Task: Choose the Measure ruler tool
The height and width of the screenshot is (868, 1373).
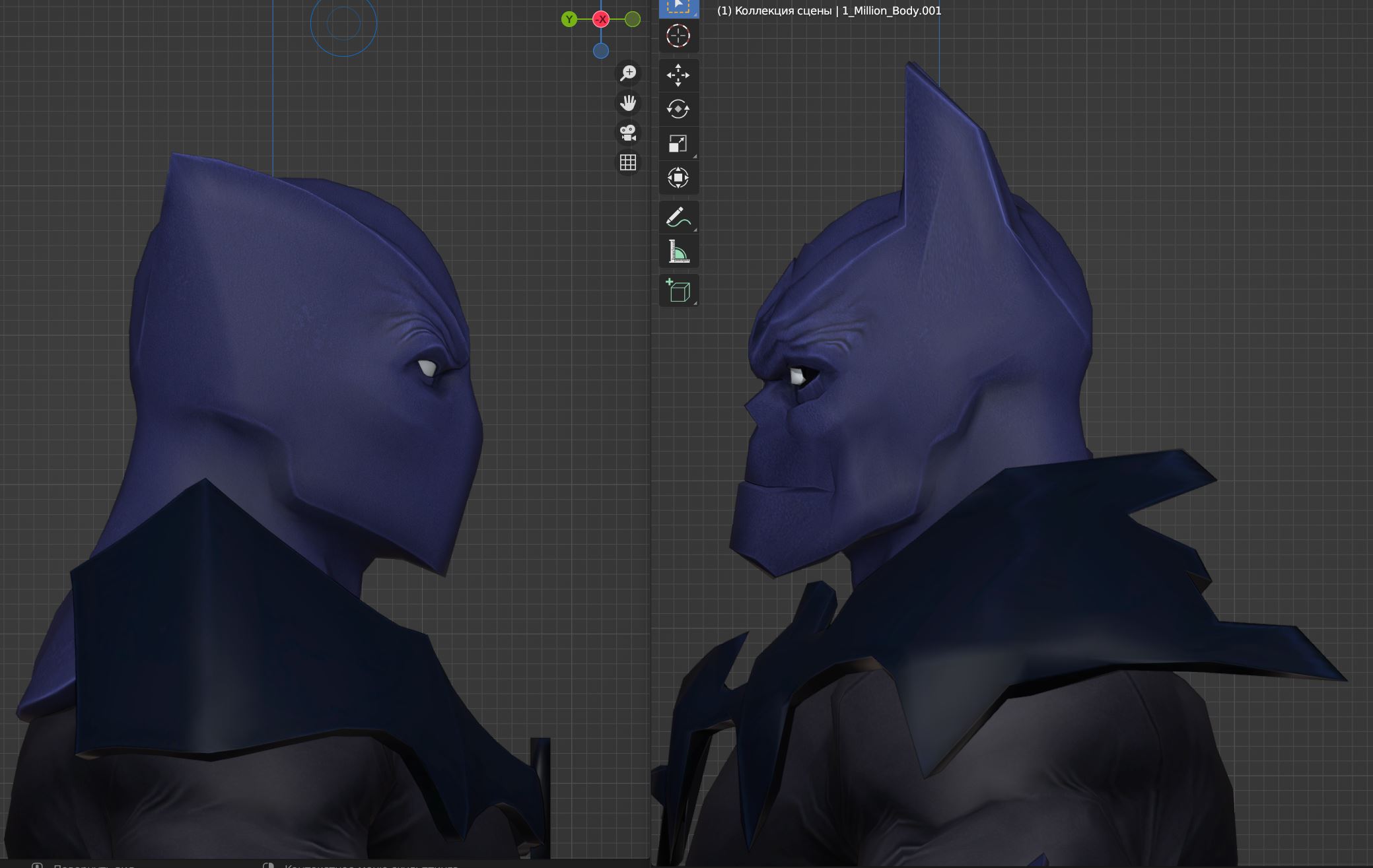Action: point(678,251)
